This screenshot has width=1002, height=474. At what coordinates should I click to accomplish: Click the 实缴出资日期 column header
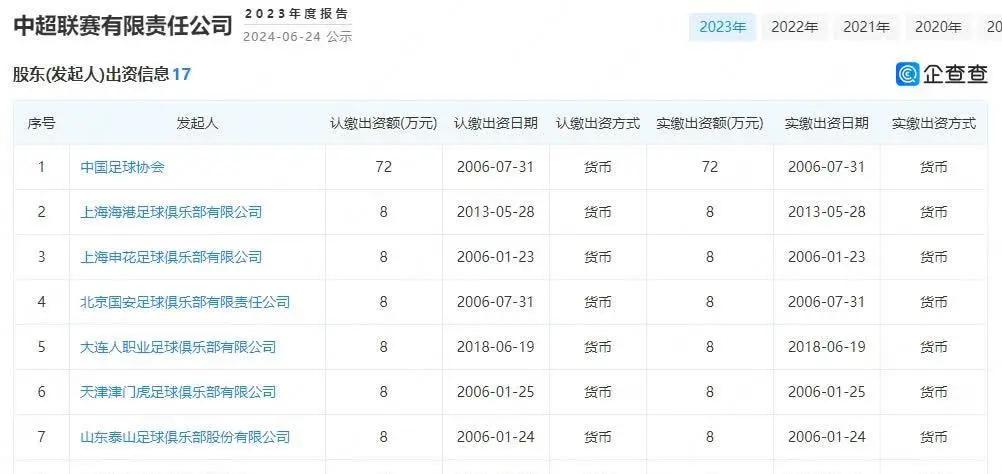coord(827,123)
